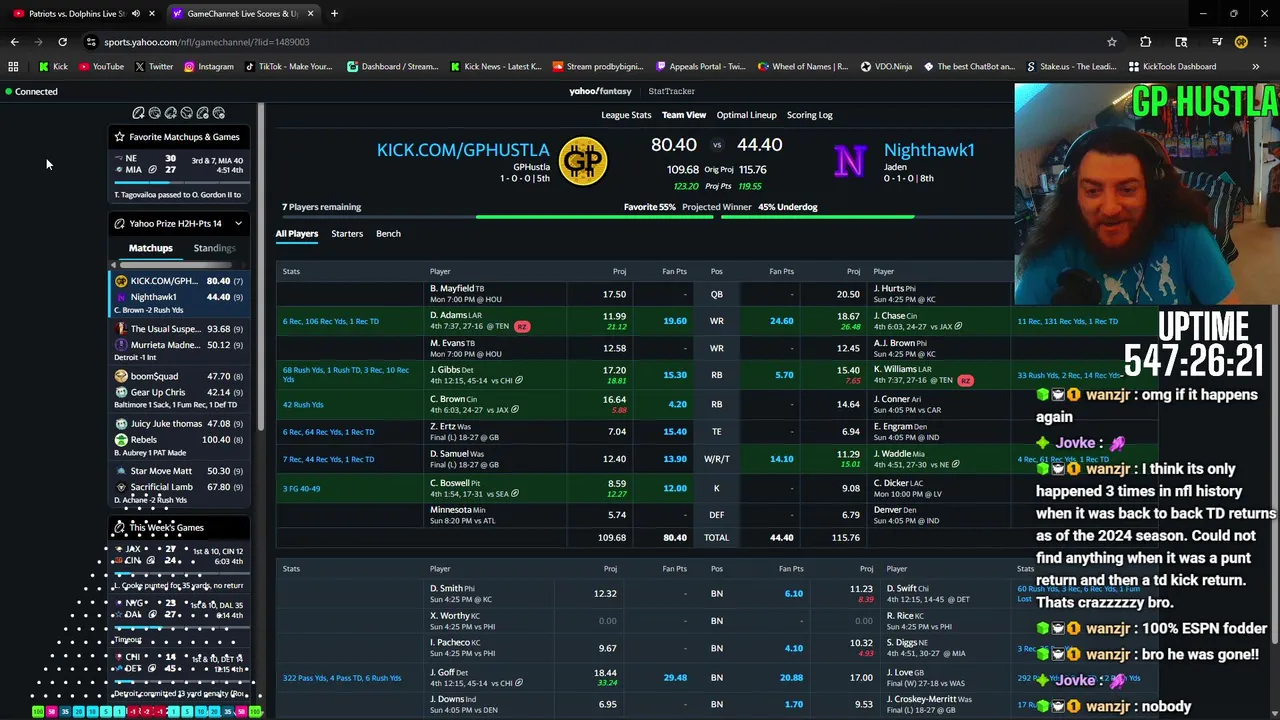The width and height of the screenshot is (1280, 720).
Task: Click the first football league icon above sidebar
Action: tap(138, 113)
